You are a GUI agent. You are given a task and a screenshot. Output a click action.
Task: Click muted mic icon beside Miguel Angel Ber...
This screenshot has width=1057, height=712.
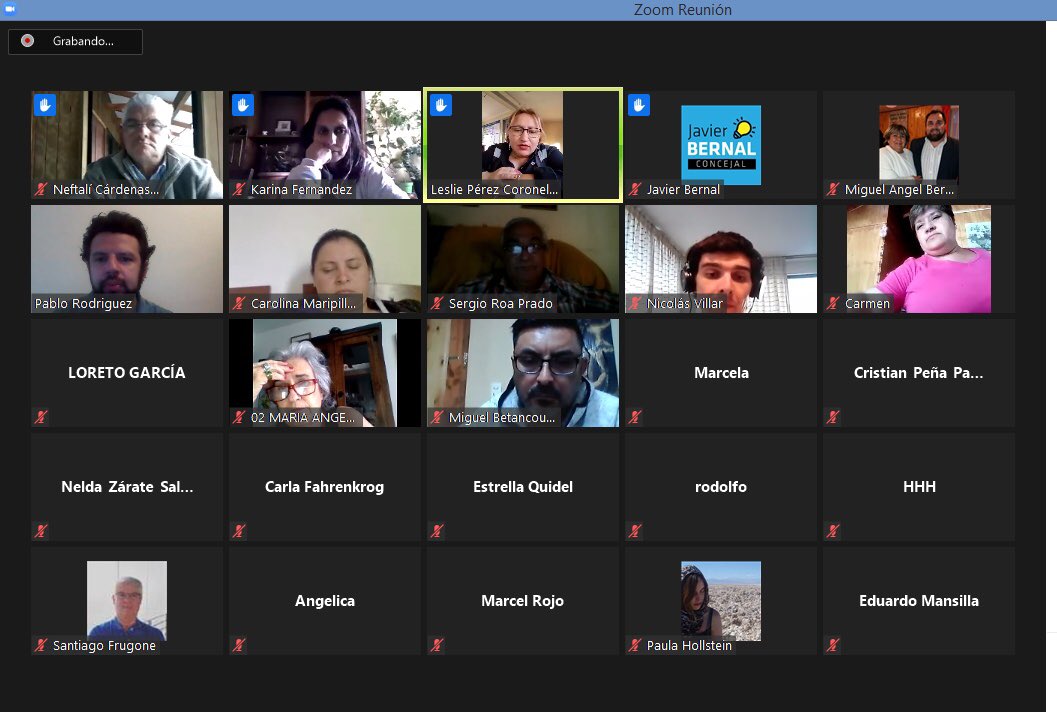[833, 189]
